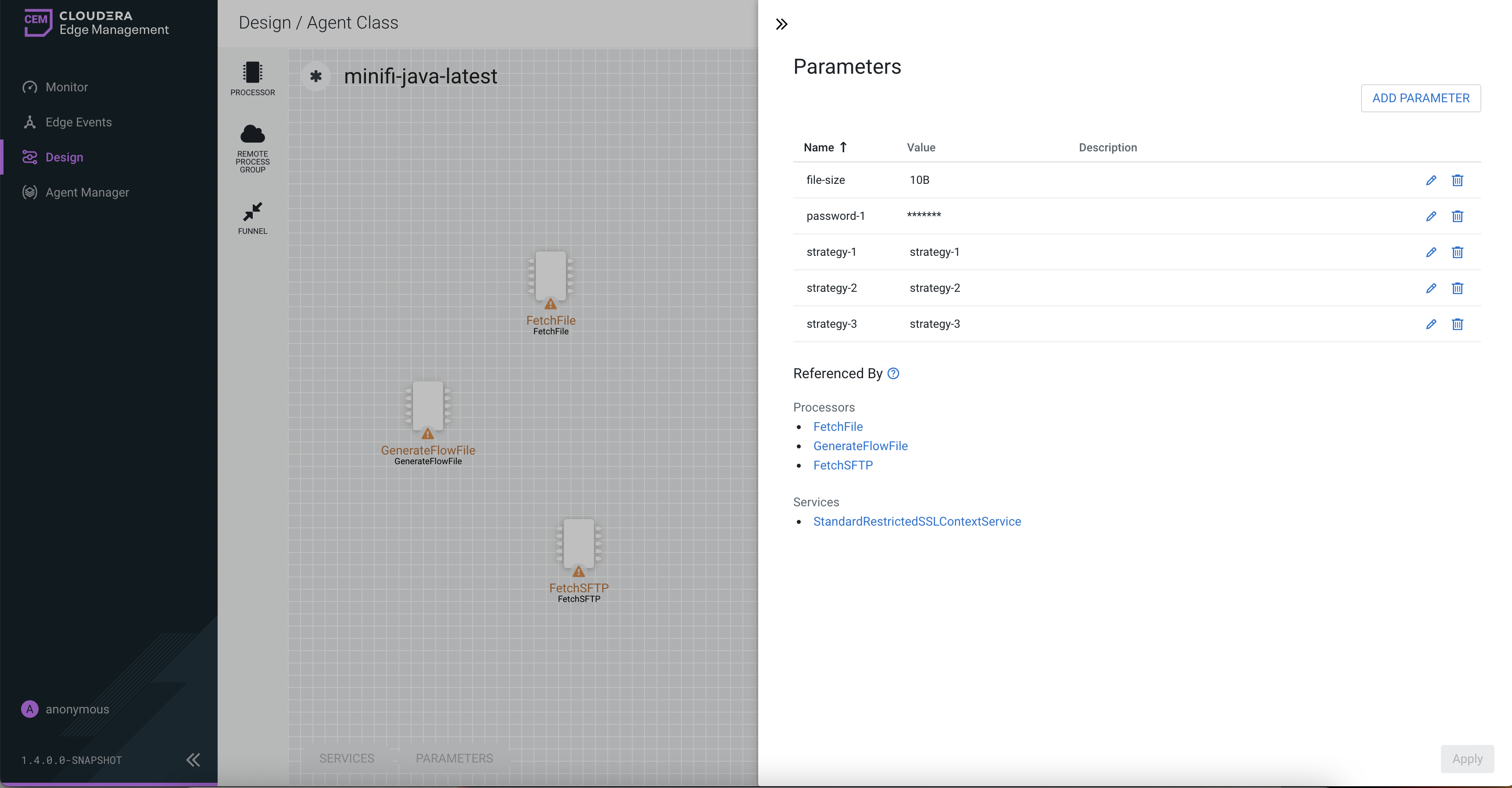This screenshot has width=1512, height=788.
Task: Select the Funnel component icon
Action: [x=252, y=211]
